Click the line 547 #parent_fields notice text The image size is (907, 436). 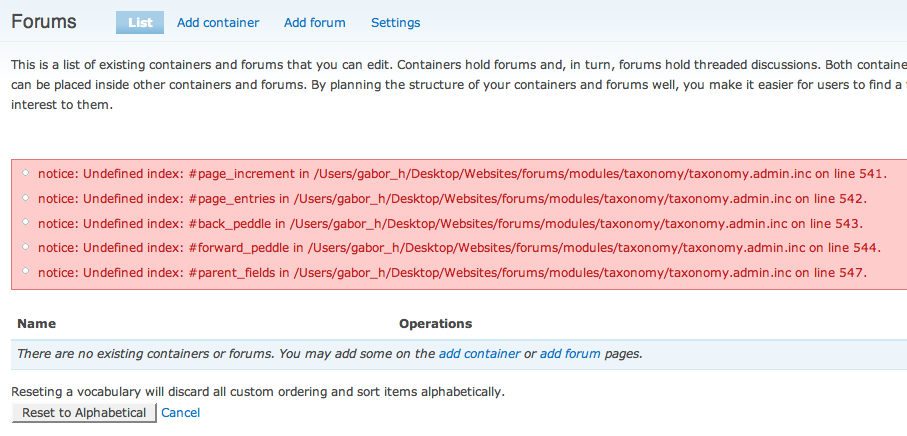[x=452, y=272]
